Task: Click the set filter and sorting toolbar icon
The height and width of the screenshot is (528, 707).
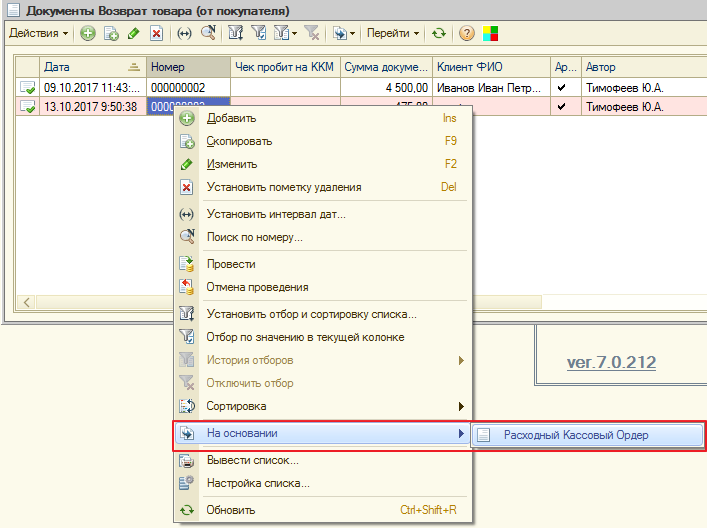Action: point(235,33)
